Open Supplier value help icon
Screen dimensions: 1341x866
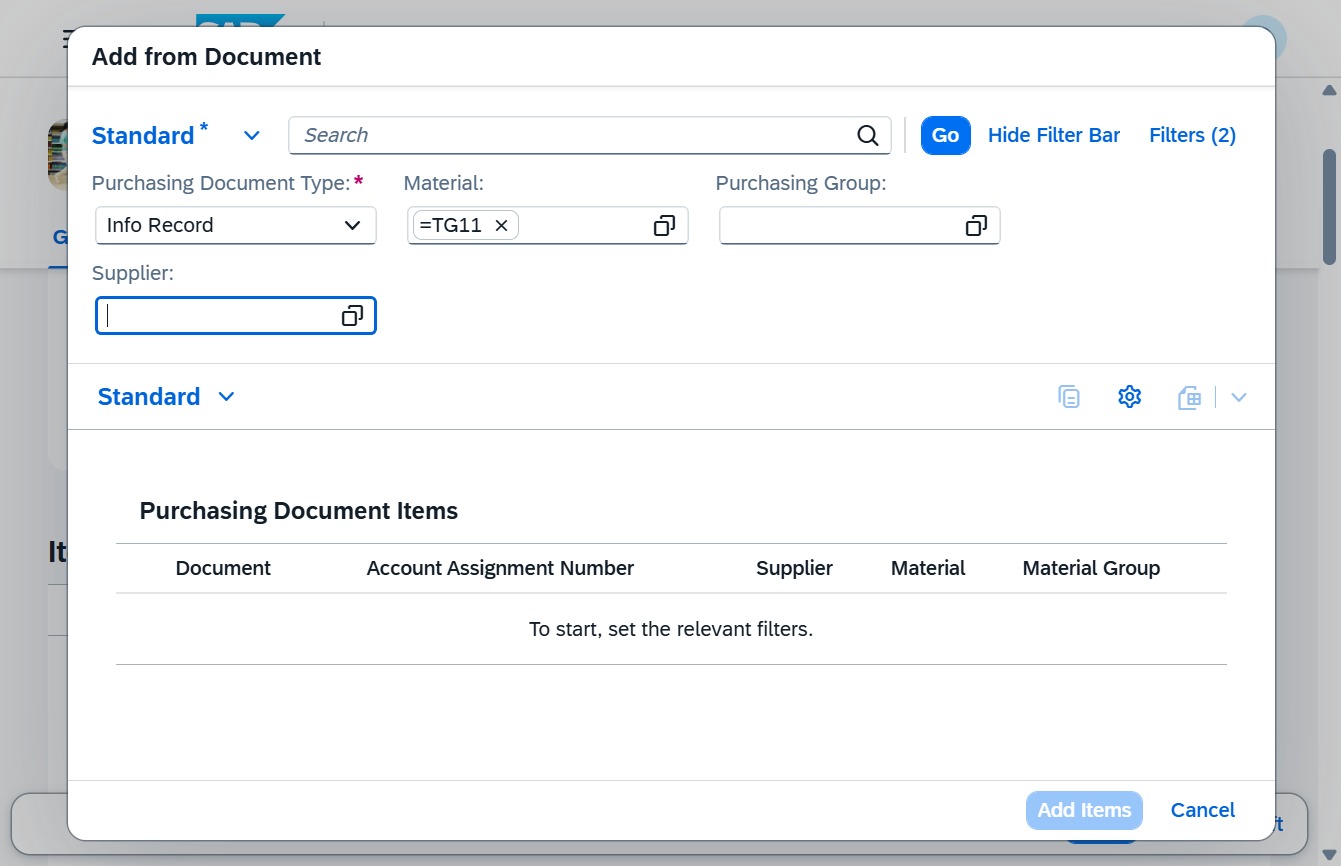pos(352,316)
